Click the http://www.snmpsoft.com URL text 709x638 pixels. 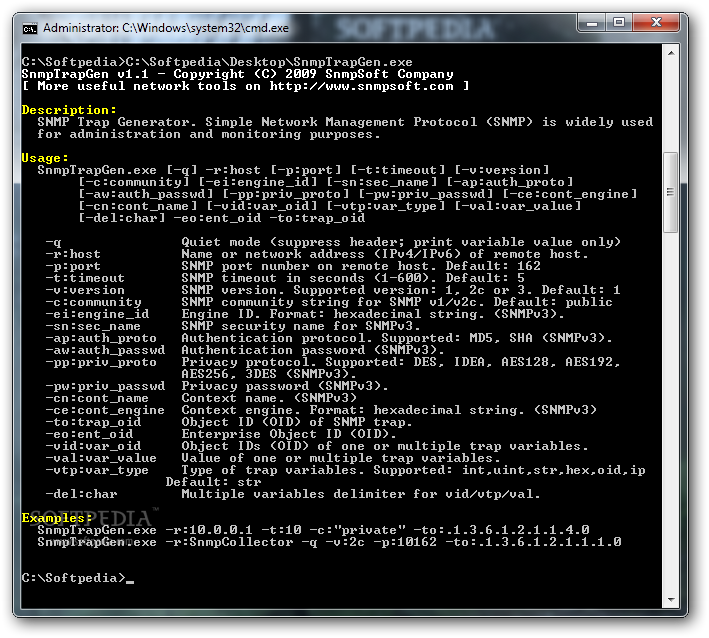coord(361,86)
